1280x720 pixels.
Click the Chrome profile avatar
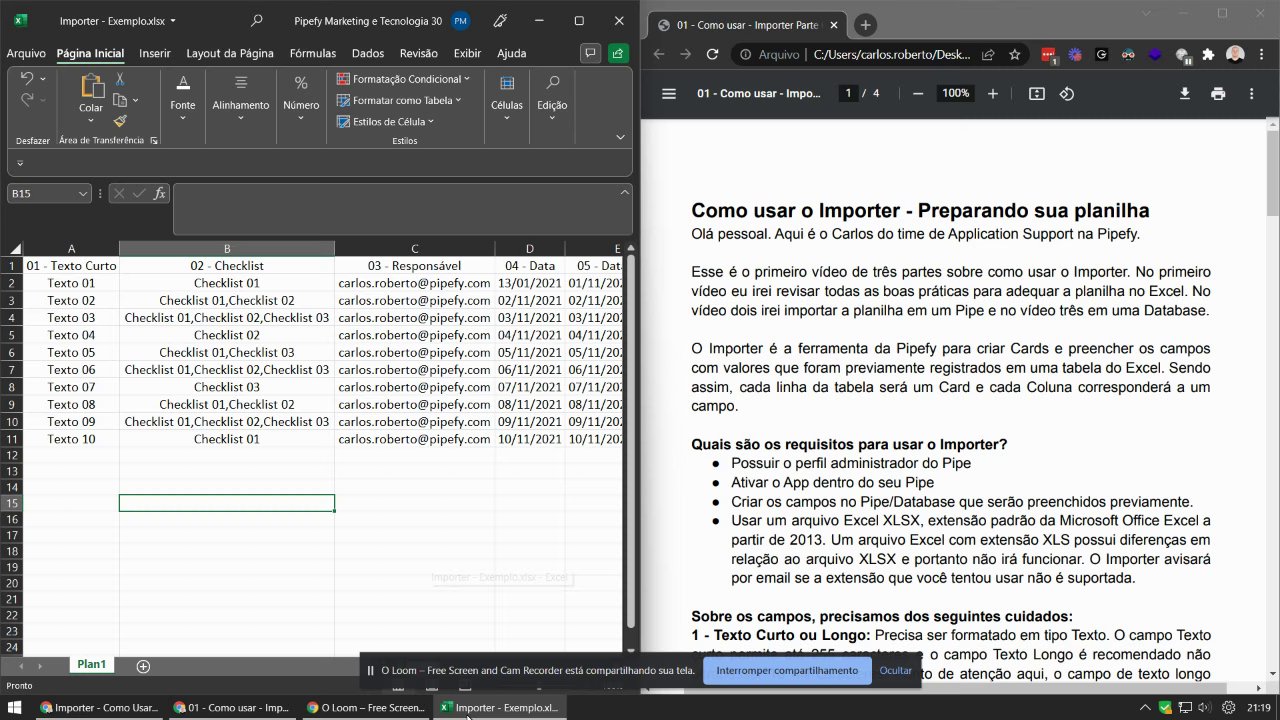tap(1235, 55)
